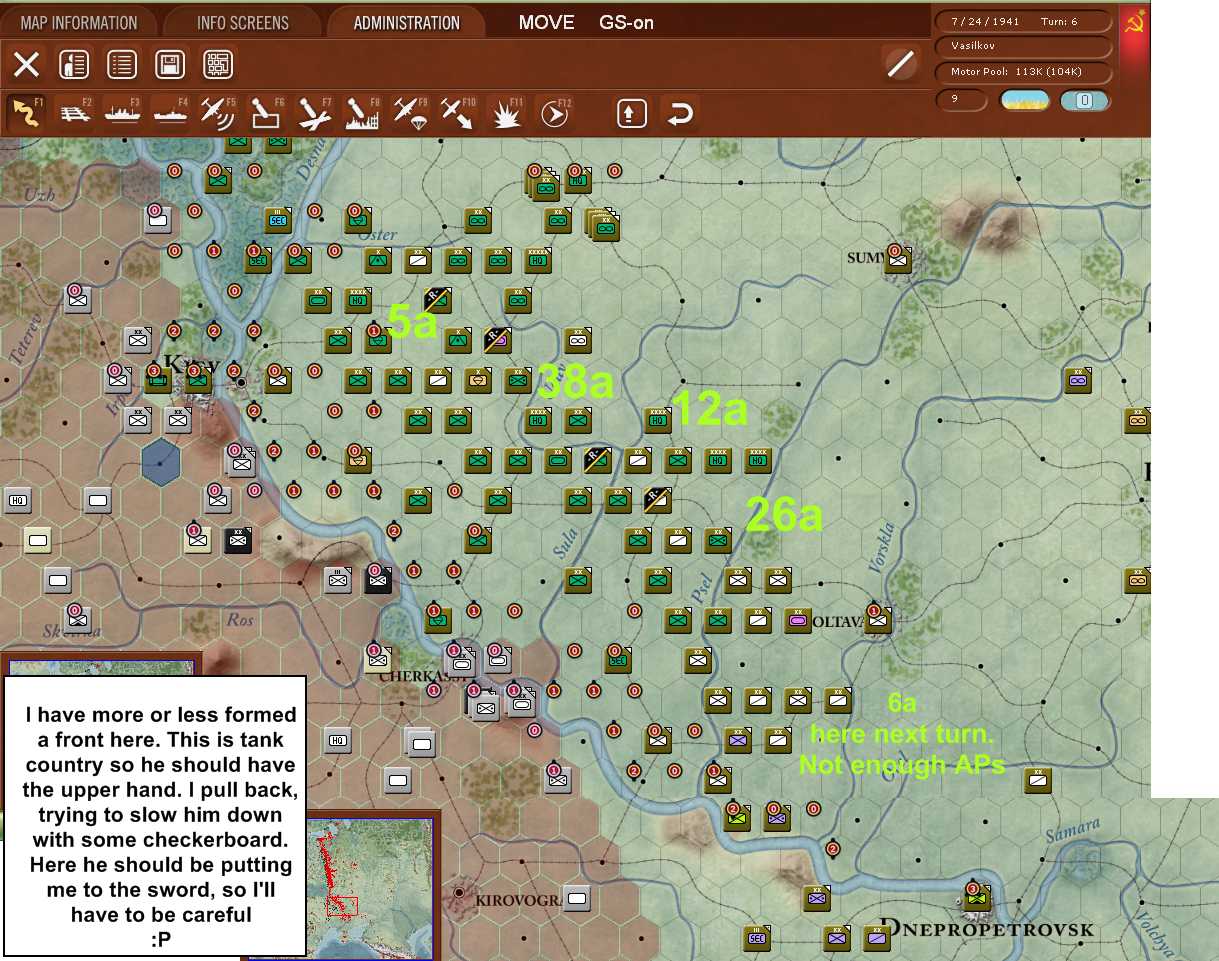Click the ground weather condition swatch

[1024, 100]
